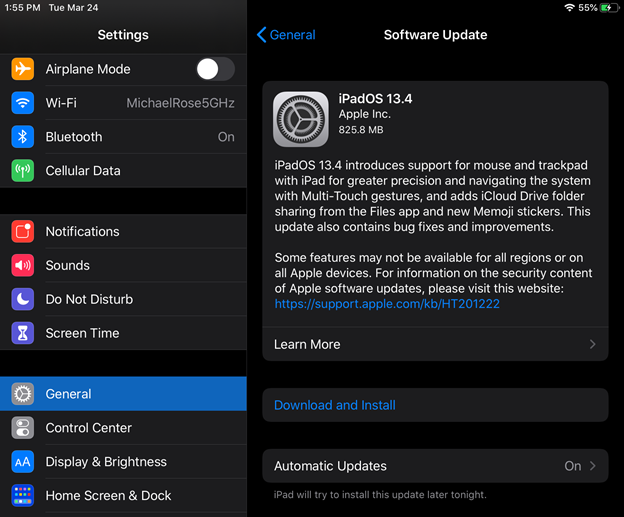Open Display & Brightness settings

pyautogui.click(x=123, y=461)
